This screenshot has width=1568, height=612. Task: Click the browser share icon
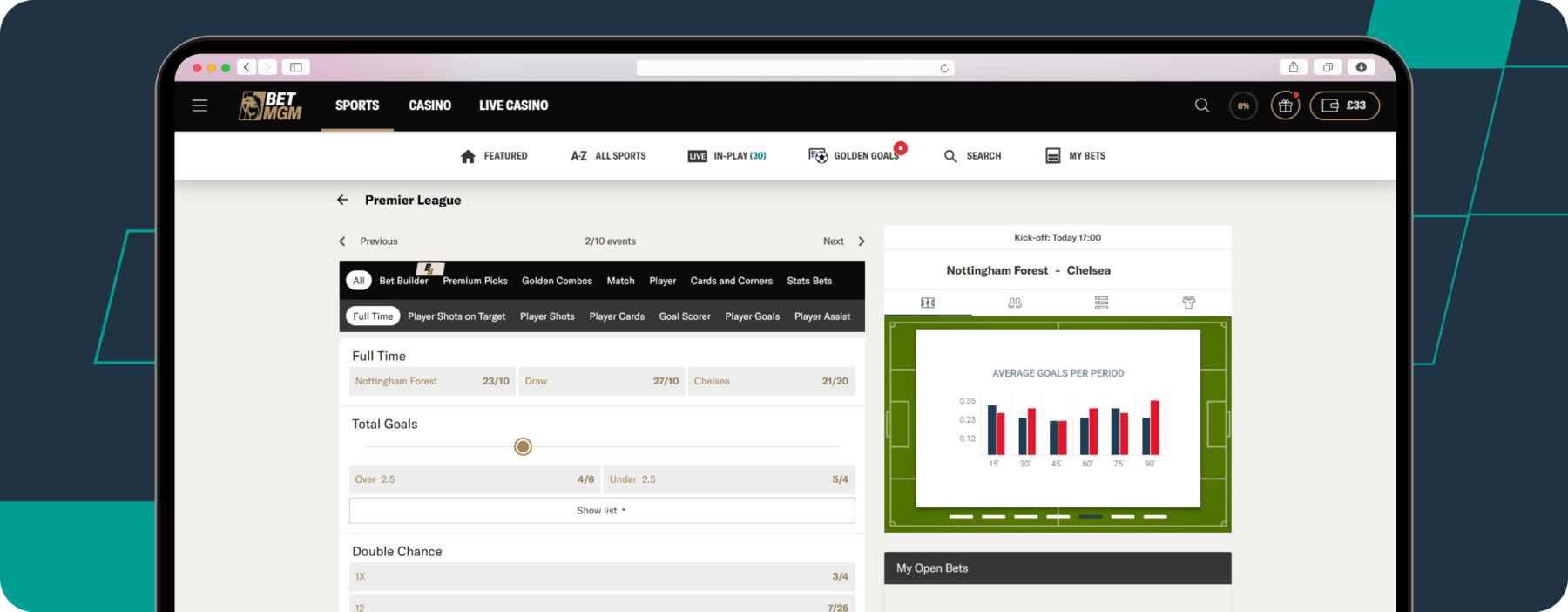tap(1294, 67)
